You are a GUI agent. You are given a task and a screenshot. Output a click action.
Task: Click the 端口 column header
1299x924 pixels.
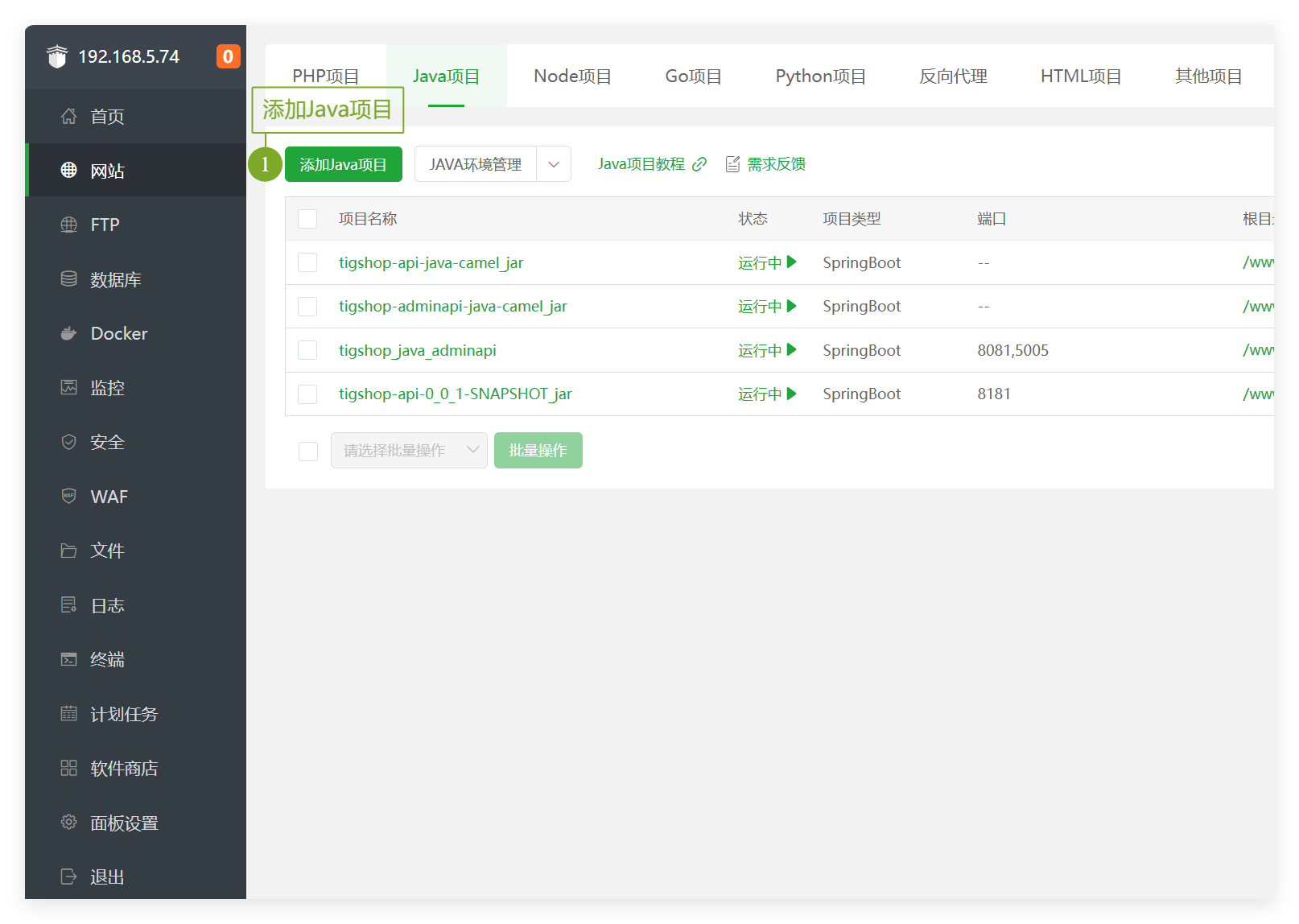[x=992, y=219]
